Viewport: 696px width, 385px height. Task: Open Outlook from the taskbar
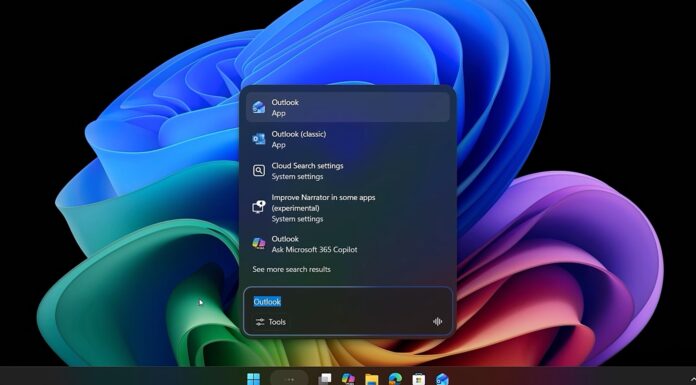[442, 379]
